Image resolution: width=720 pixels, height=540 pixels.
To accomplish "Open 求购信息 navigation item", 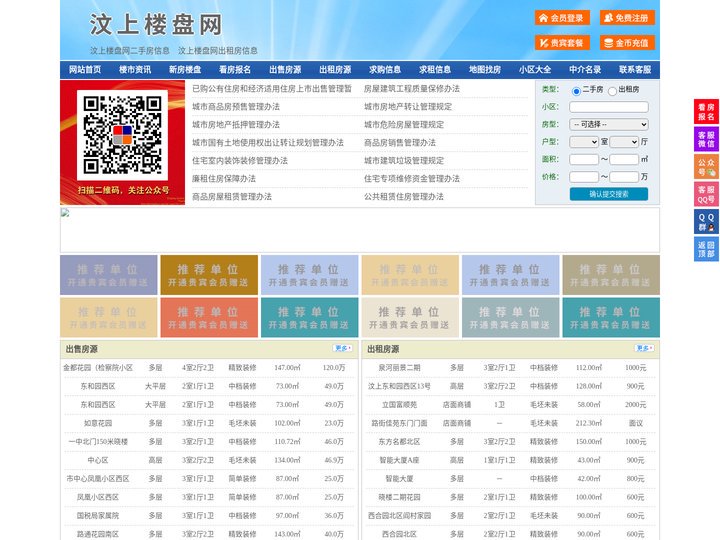I will coord(385,70).
